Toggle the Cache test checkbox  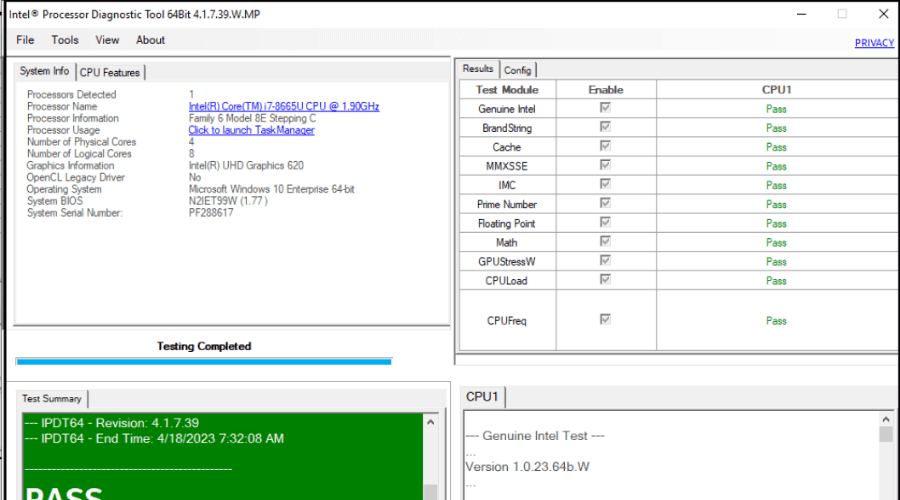[605, 145]
